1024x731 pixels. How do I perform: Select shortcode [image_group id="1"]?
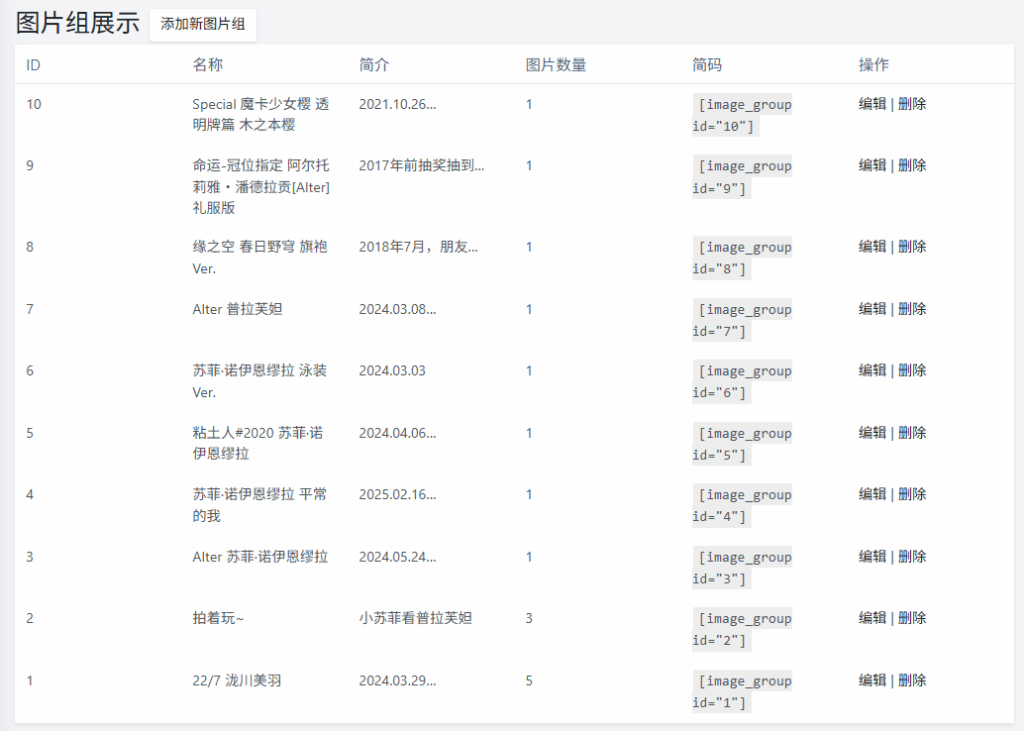tap(743, 692)
